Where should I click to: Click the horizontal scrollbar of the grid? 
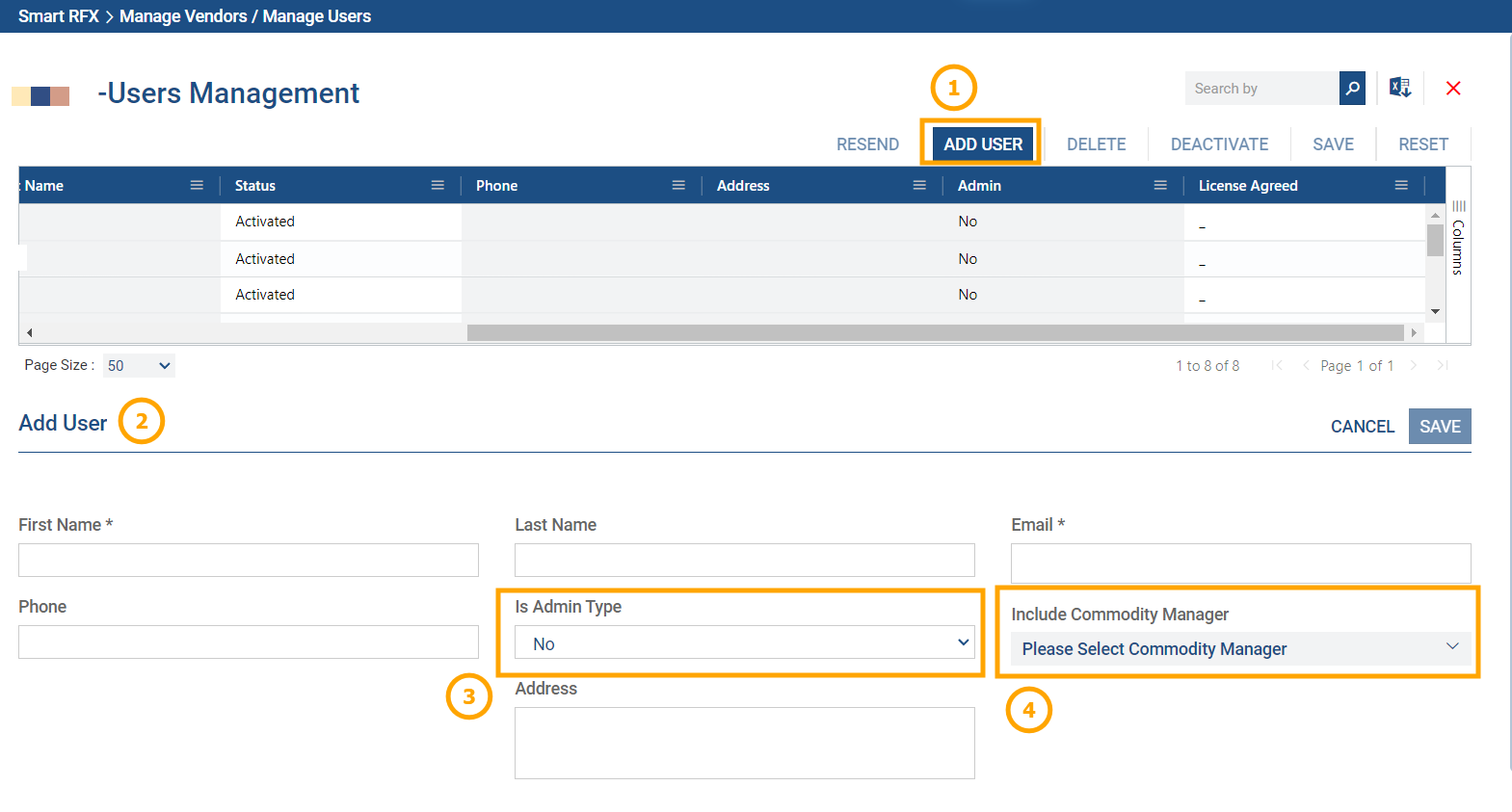935,333
